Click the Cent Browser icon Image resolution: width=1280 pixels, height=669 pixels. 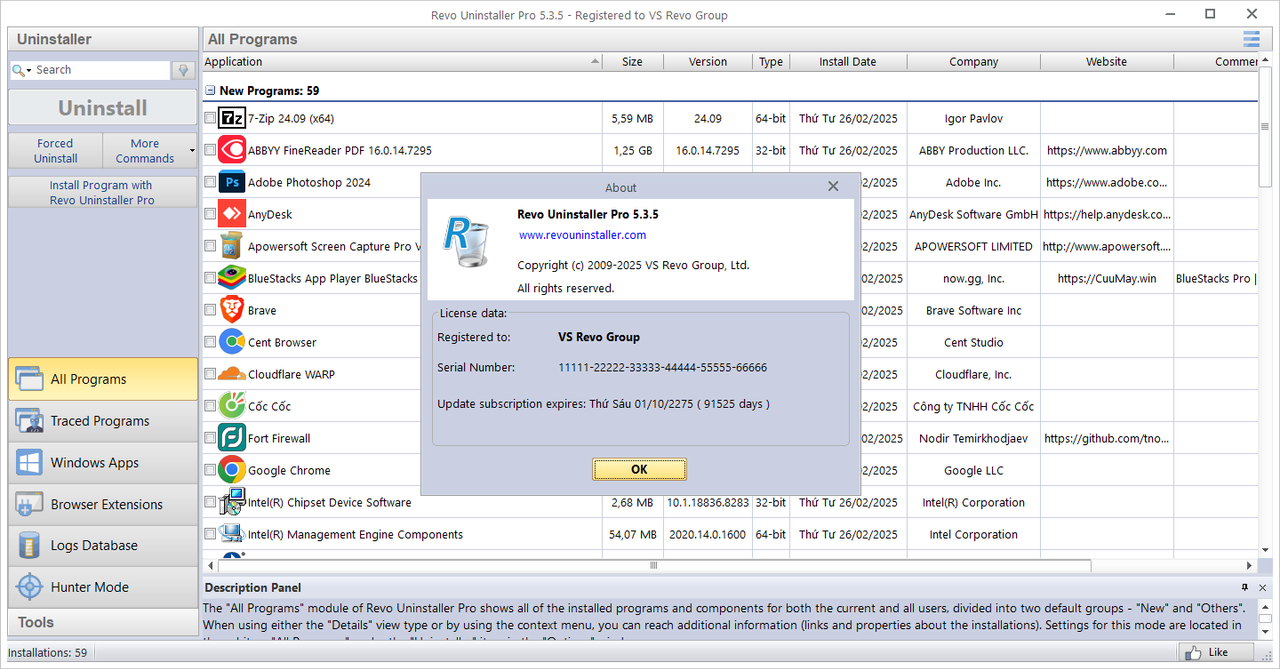point(231,342)
